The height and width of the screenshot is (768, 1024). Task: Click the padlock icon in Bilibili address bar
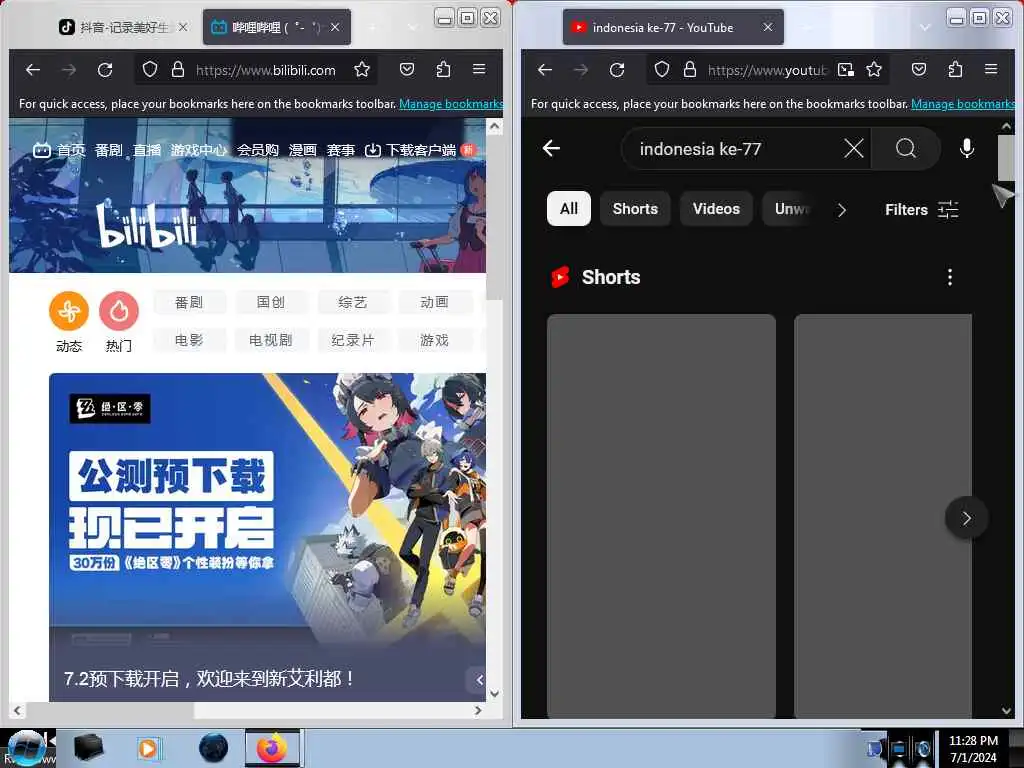(178, 69)
